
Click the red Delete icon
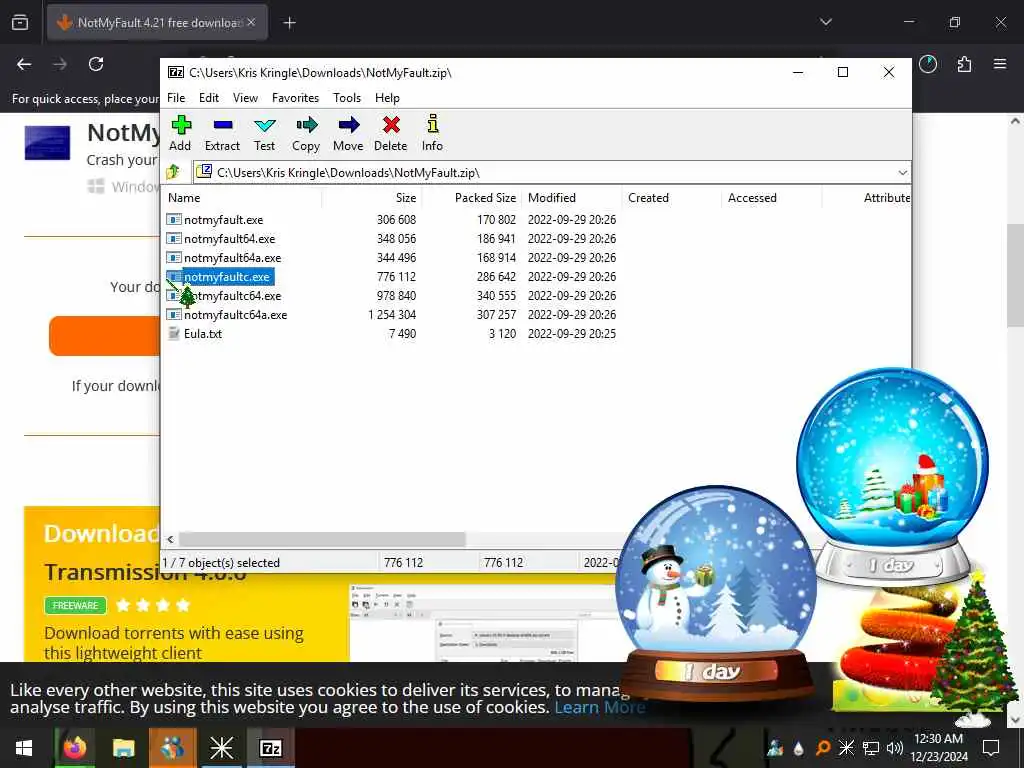[x=391, y=125]
